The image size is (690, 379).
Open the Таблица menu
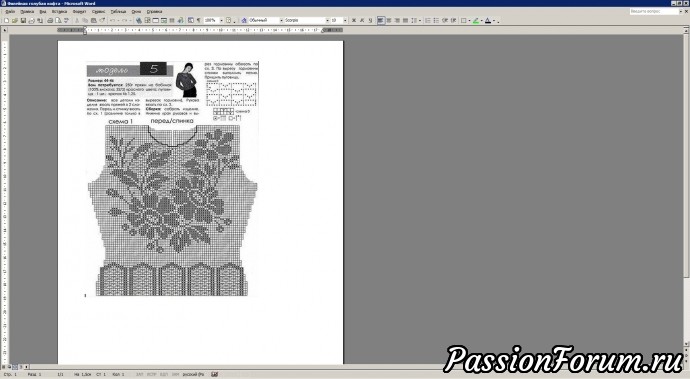click(118, 11)
